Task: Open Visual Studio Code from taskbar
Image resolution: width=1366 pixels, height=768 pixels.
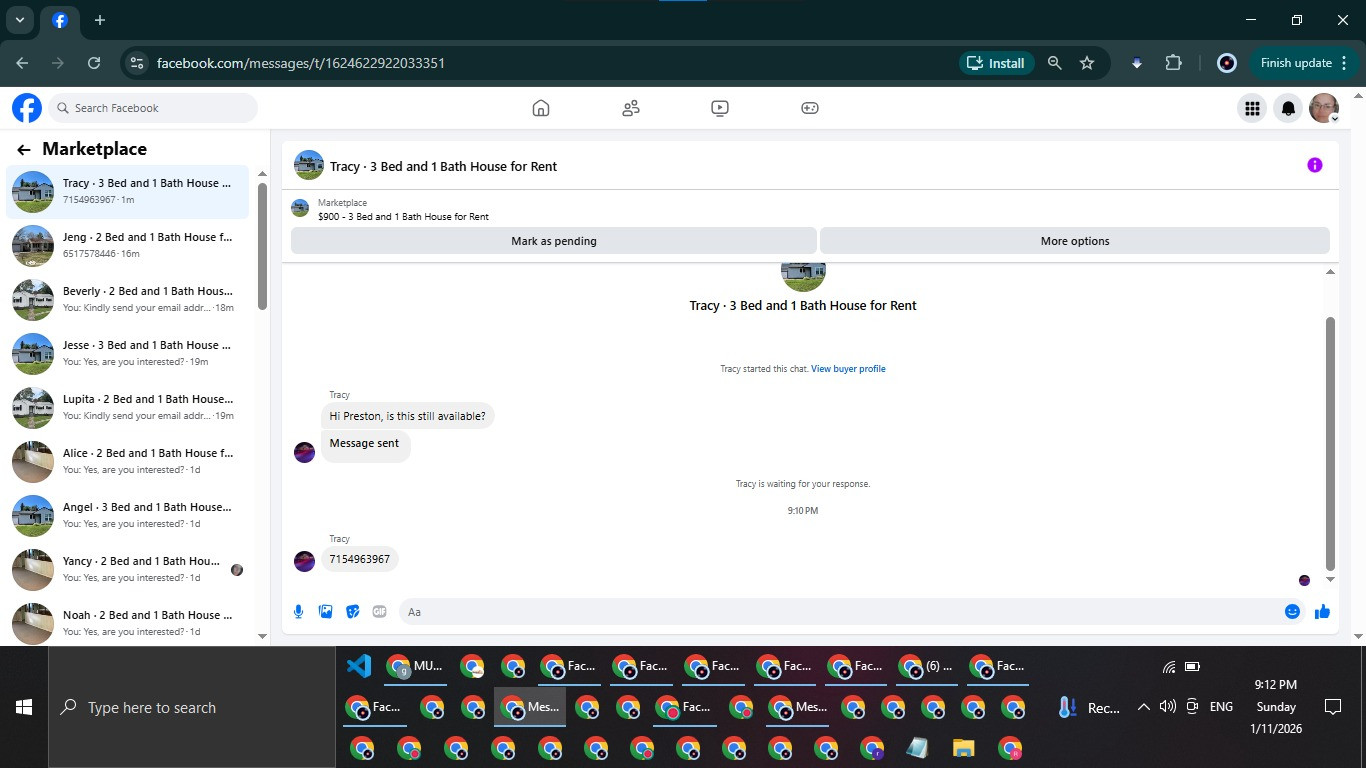Action: [358, 666]
